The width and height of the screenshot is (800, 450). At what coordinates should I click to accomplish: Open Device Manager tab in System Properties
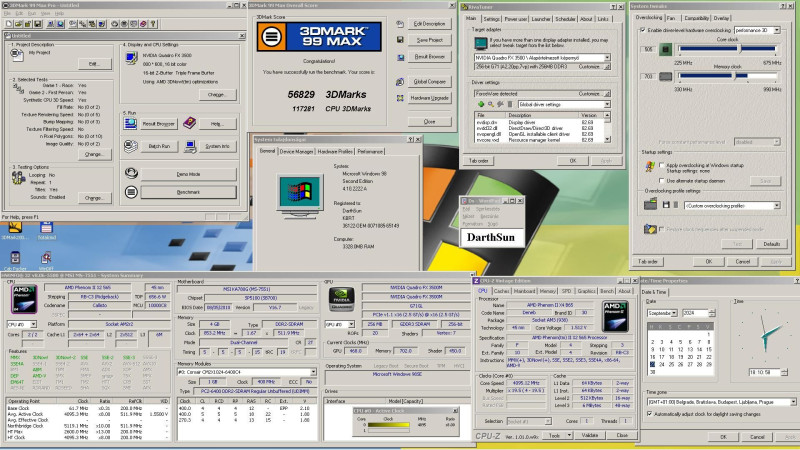[296, 152]
